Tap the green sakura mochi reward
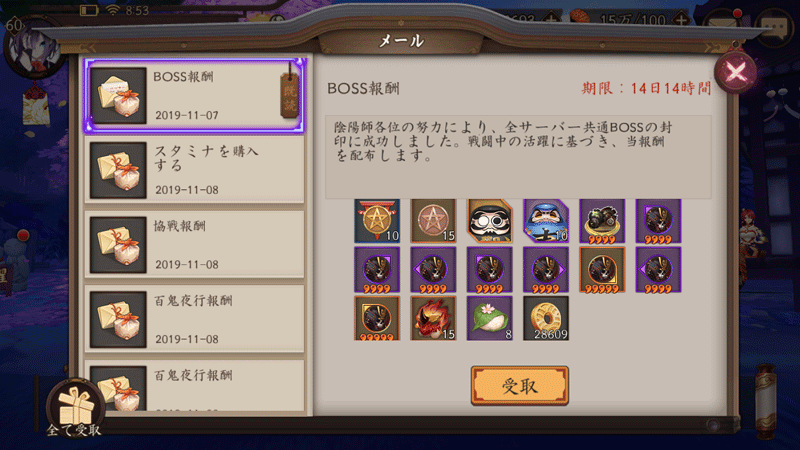Screen dimensions: 800x450 [x=489, y=318]
